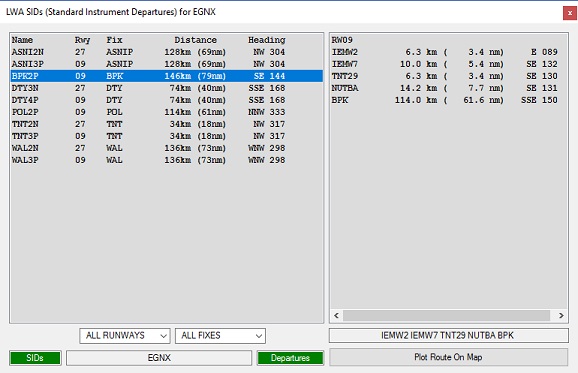Select the TNT3P SID row
The image size is (578, 373).
click(167, 136)
